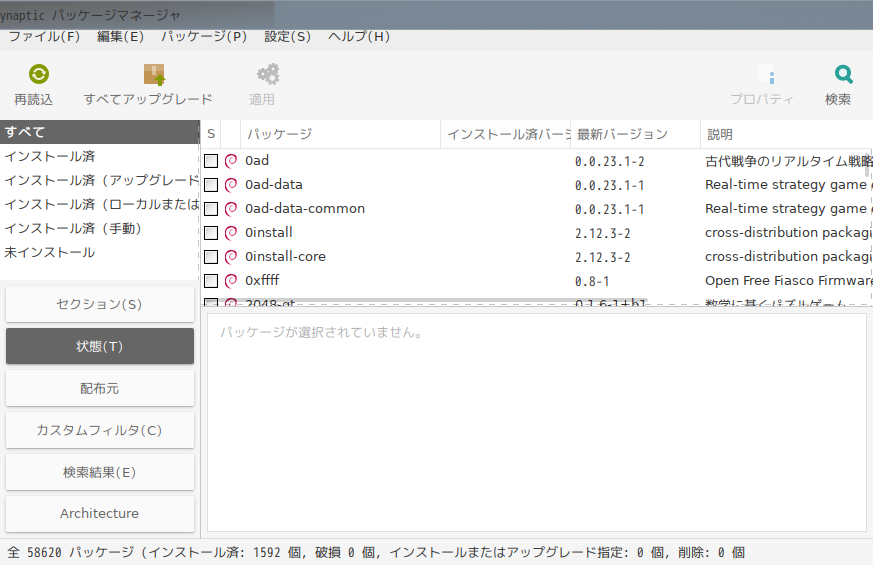
Task: Toggle the status checkbox for 0ad-data-common
Action: point(211,209)
